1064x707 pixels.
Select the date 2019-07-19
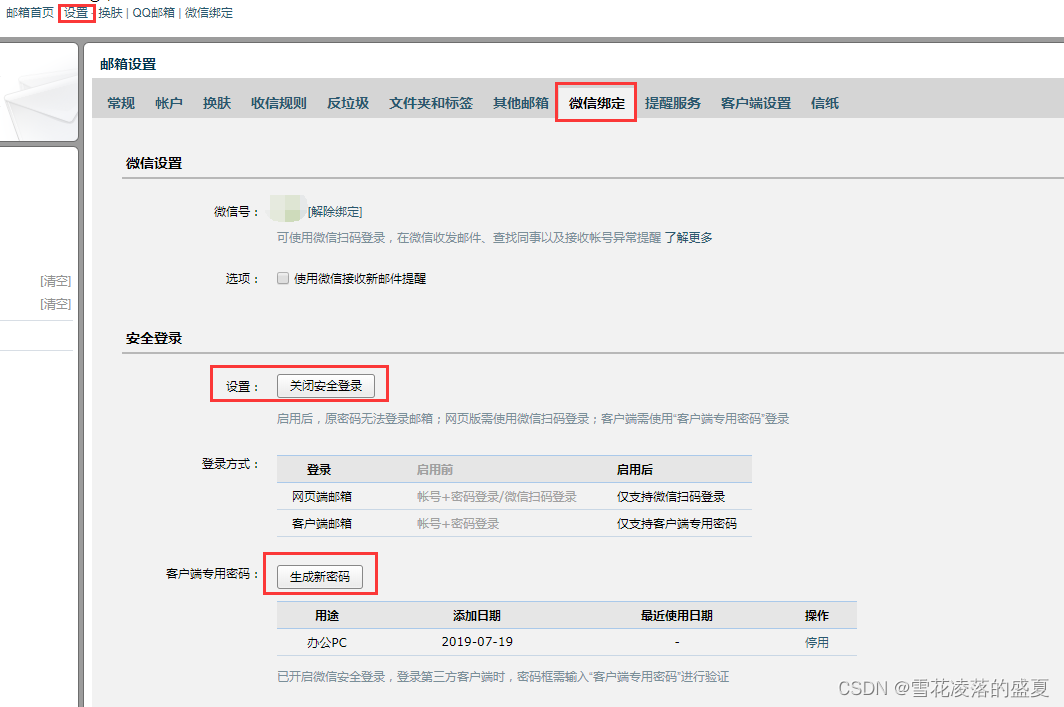point(477,642)
